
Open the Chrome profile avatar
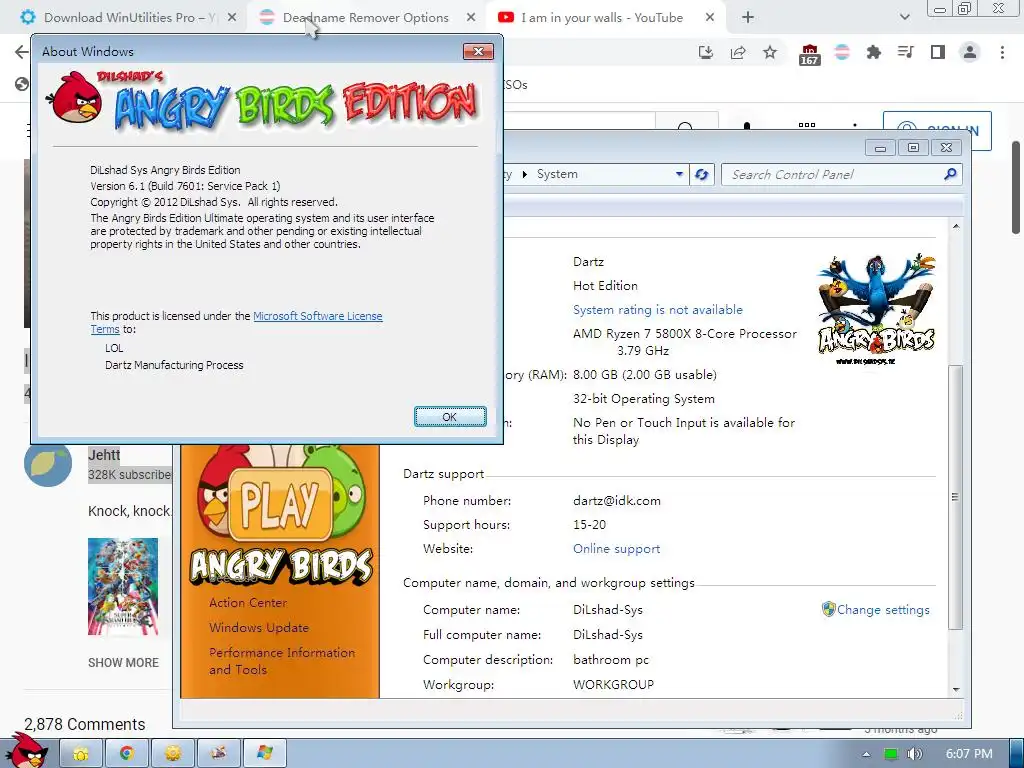970,52
